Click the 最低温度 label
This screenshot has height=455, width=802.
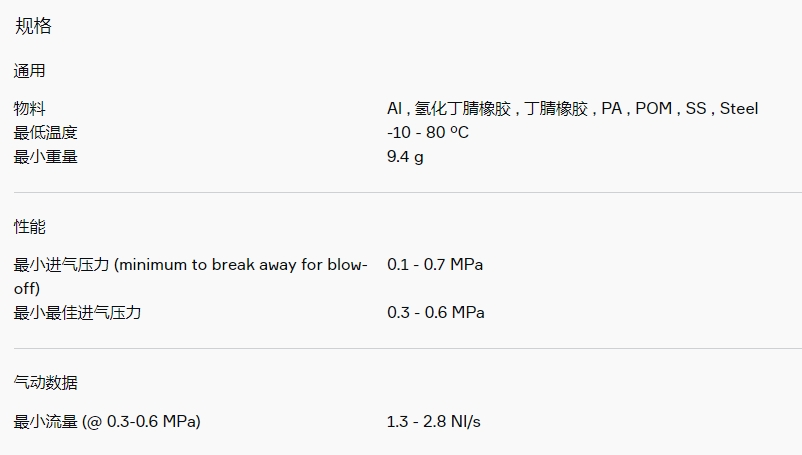46,132
